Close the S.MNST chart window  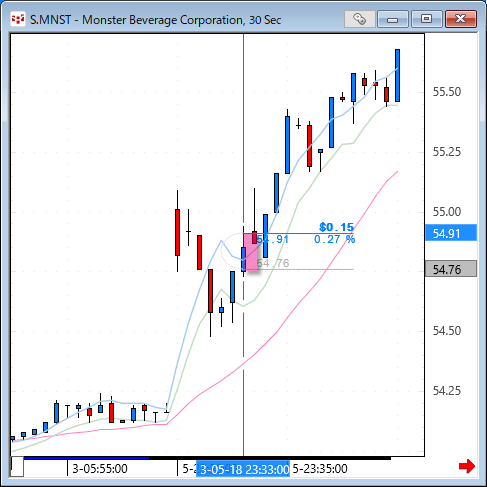(x=461, y=19)
